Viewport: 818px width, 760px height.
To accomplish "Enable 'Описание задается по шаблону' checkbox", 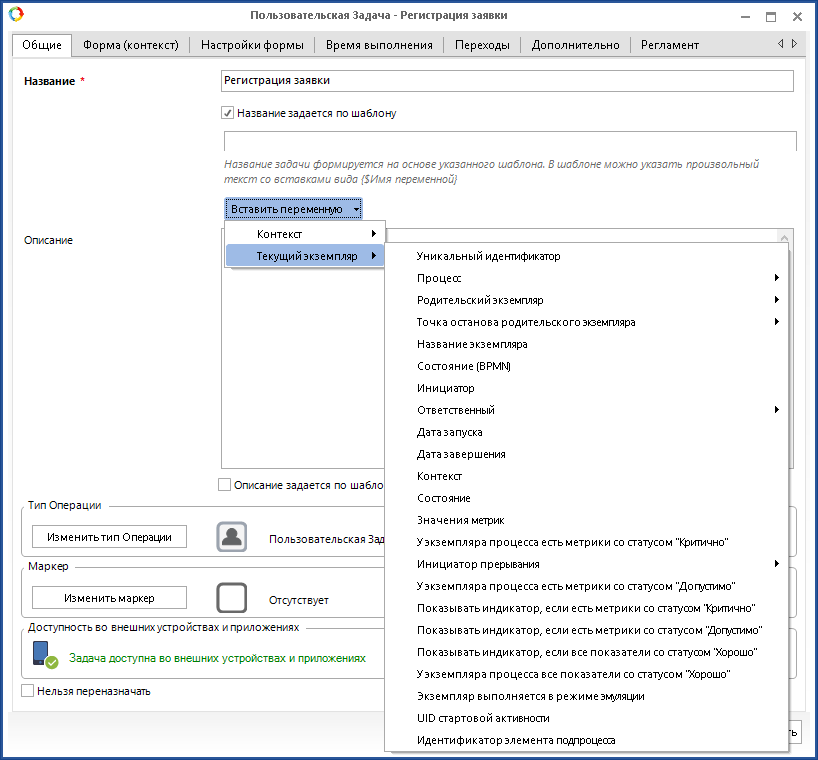I will (224, 485).
